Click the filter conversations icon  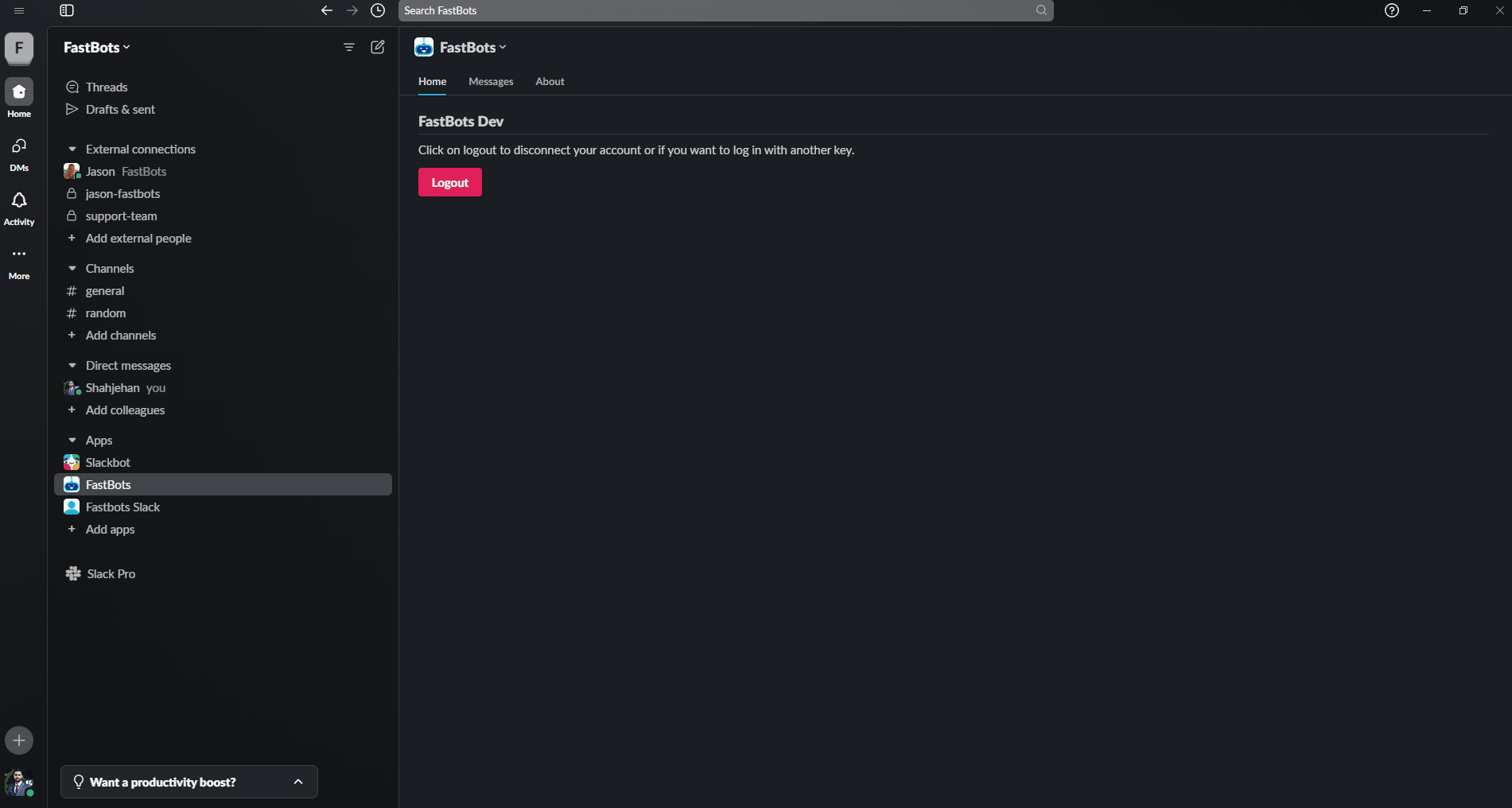click(x=349, y=47)
